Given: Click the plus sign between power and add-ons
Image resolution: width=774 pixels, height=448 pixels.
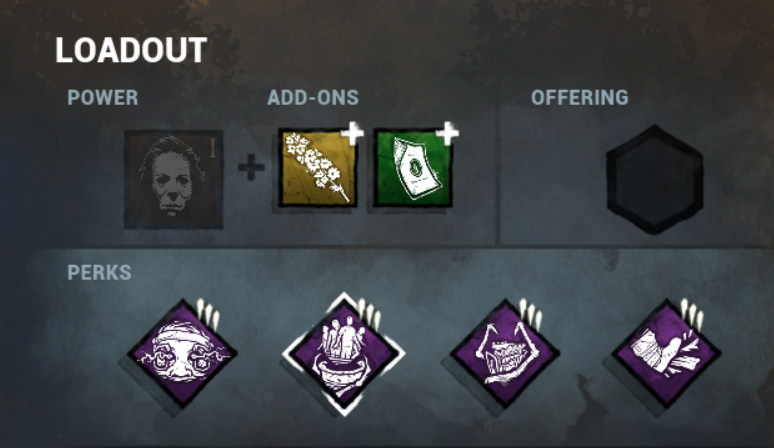Looking at the screenshot, I should 251,167.
